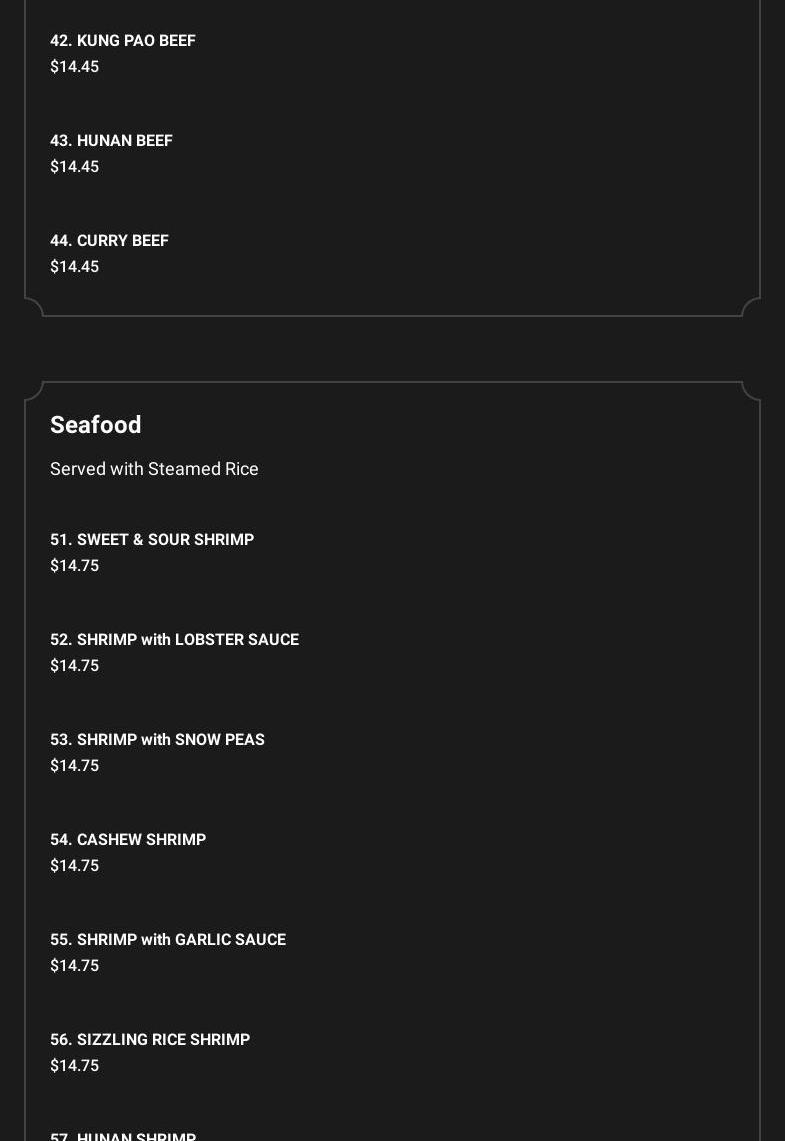The image size is (785, 1141).
Task: Click the partially visible Hunan Shrimp item
Action: [123, 1136]
